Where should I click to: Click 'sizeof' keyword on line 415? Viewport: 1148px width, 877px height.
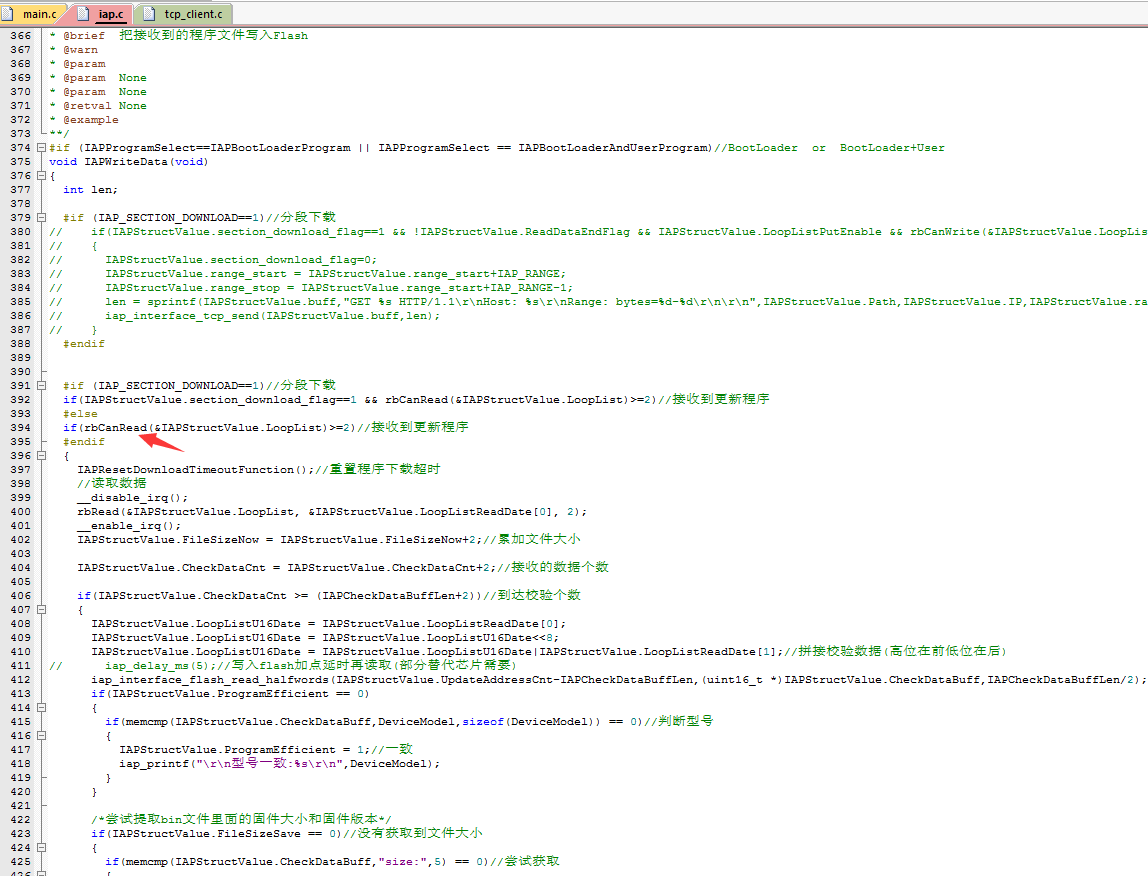tap(483, 722)
